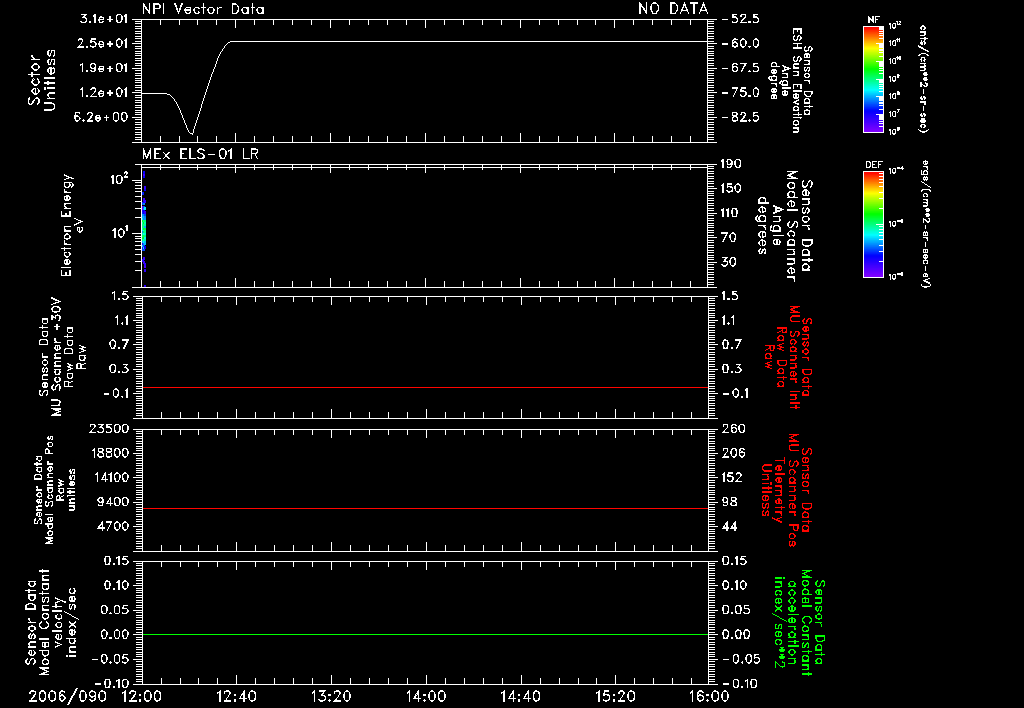This screenshot has height=708, width=1024.
Task: Click the green line in Model Constant velocity panel
Action: [425, 634]
